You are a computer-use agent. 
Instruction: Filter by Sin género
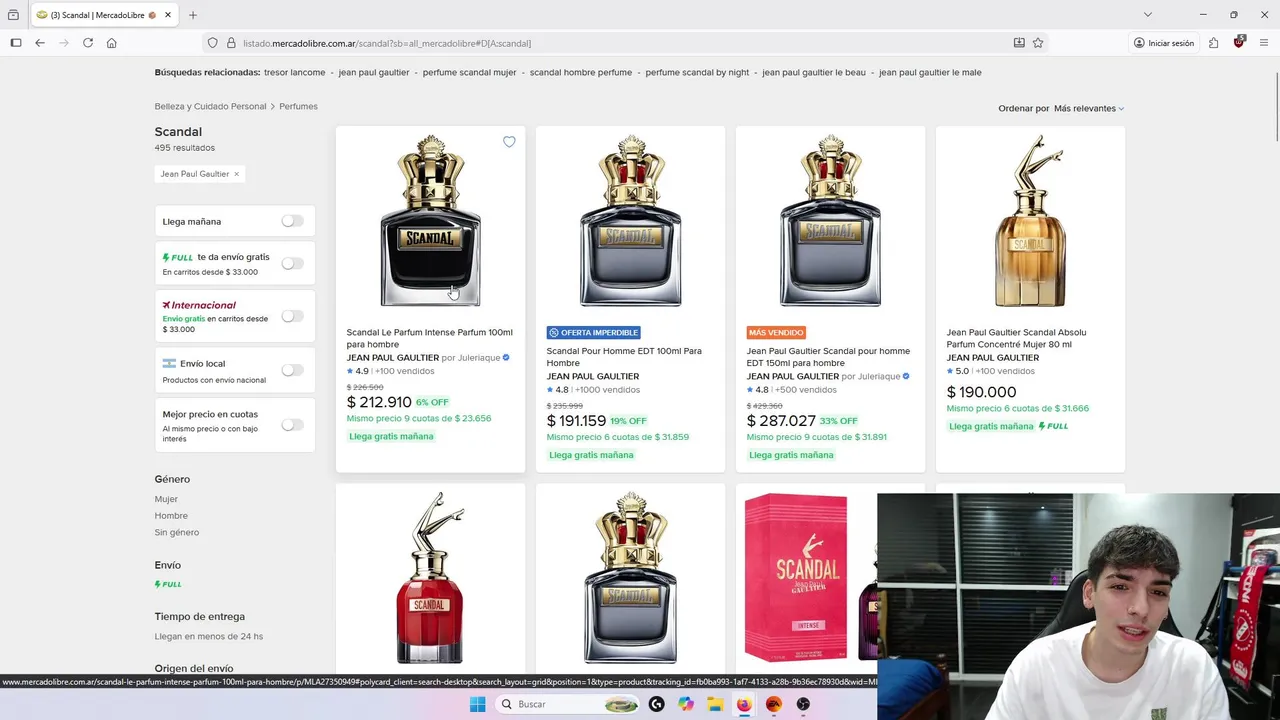point(177,533)
